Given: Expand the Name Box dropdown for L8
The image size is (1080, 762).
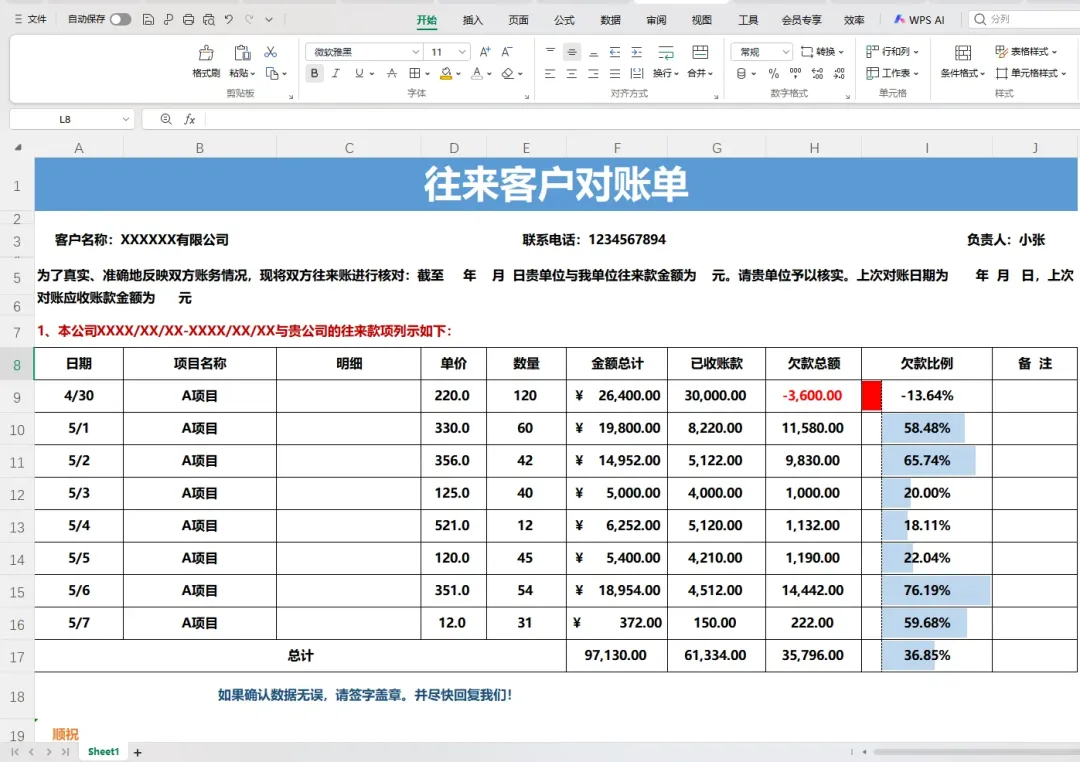Looking at the screenshot, I should click(125, 119).
